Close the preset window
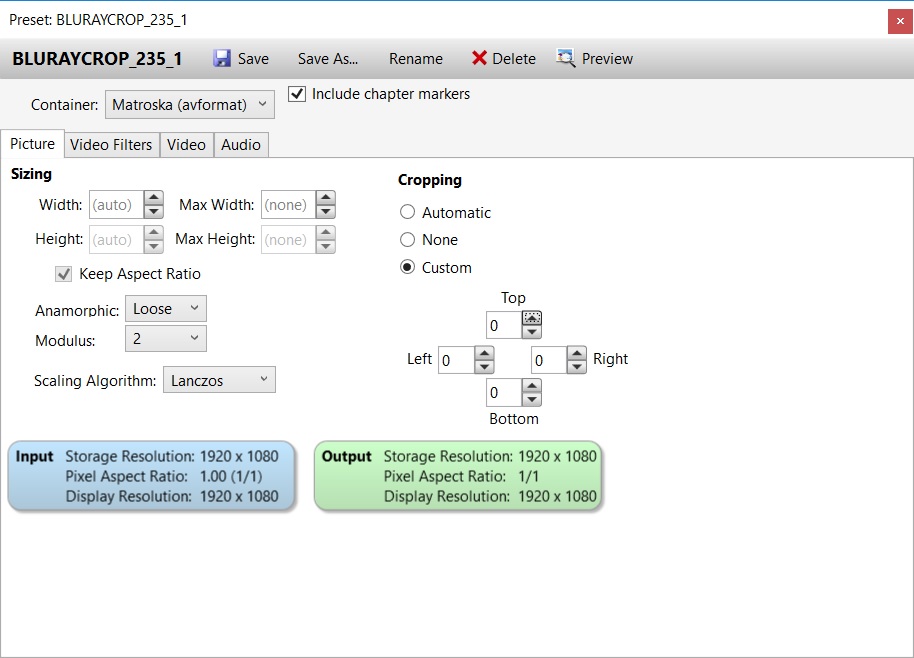The height and width of the screenshot is (658, 914). click(900, 21)
